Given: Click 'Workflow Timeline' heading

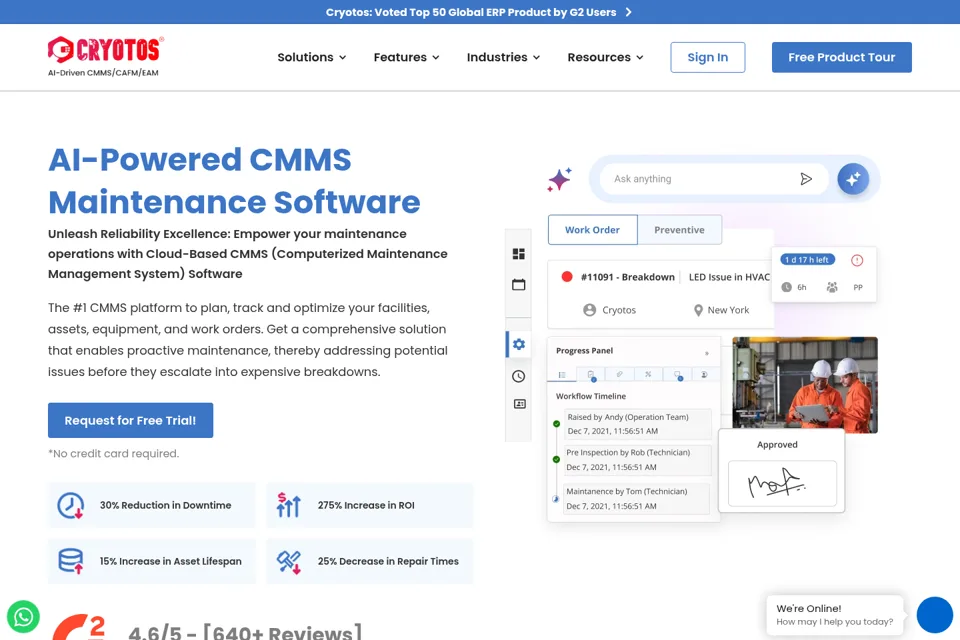Looking at the screenshot, I should coord(591,396).
